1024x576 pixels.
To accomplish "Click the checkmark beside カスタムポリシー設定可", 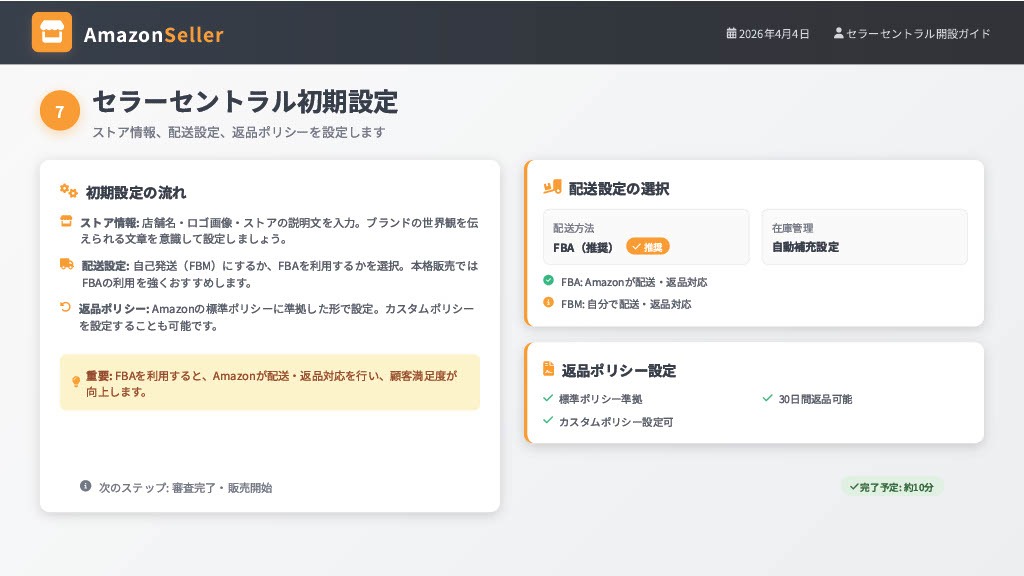I will [548, 421].
